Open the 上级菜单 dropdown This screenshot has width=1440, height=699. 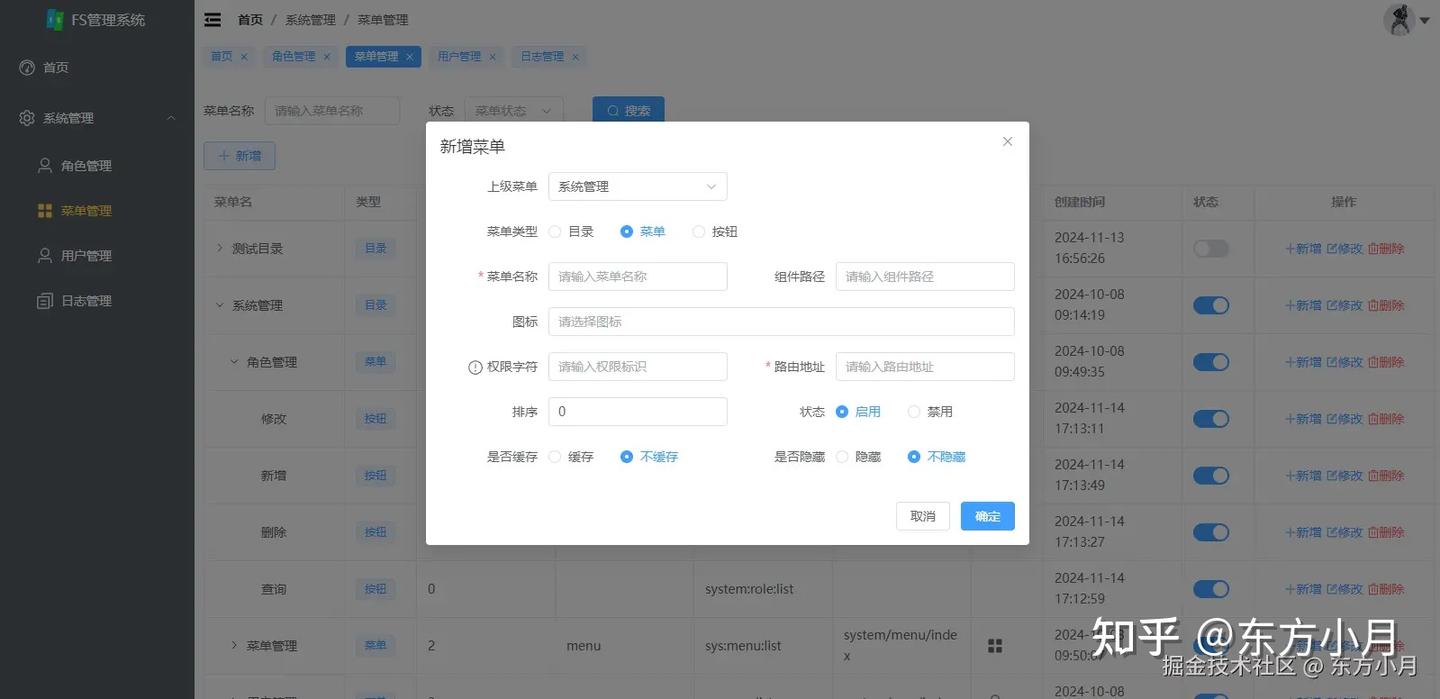(x=637, y=186)
